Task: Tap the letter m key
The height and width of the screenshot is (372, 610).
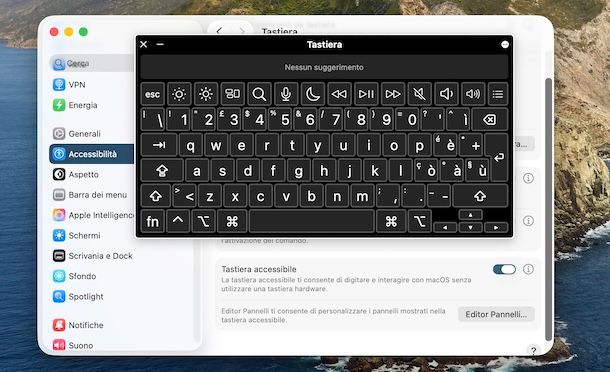Action: click(x=362, y=196)
